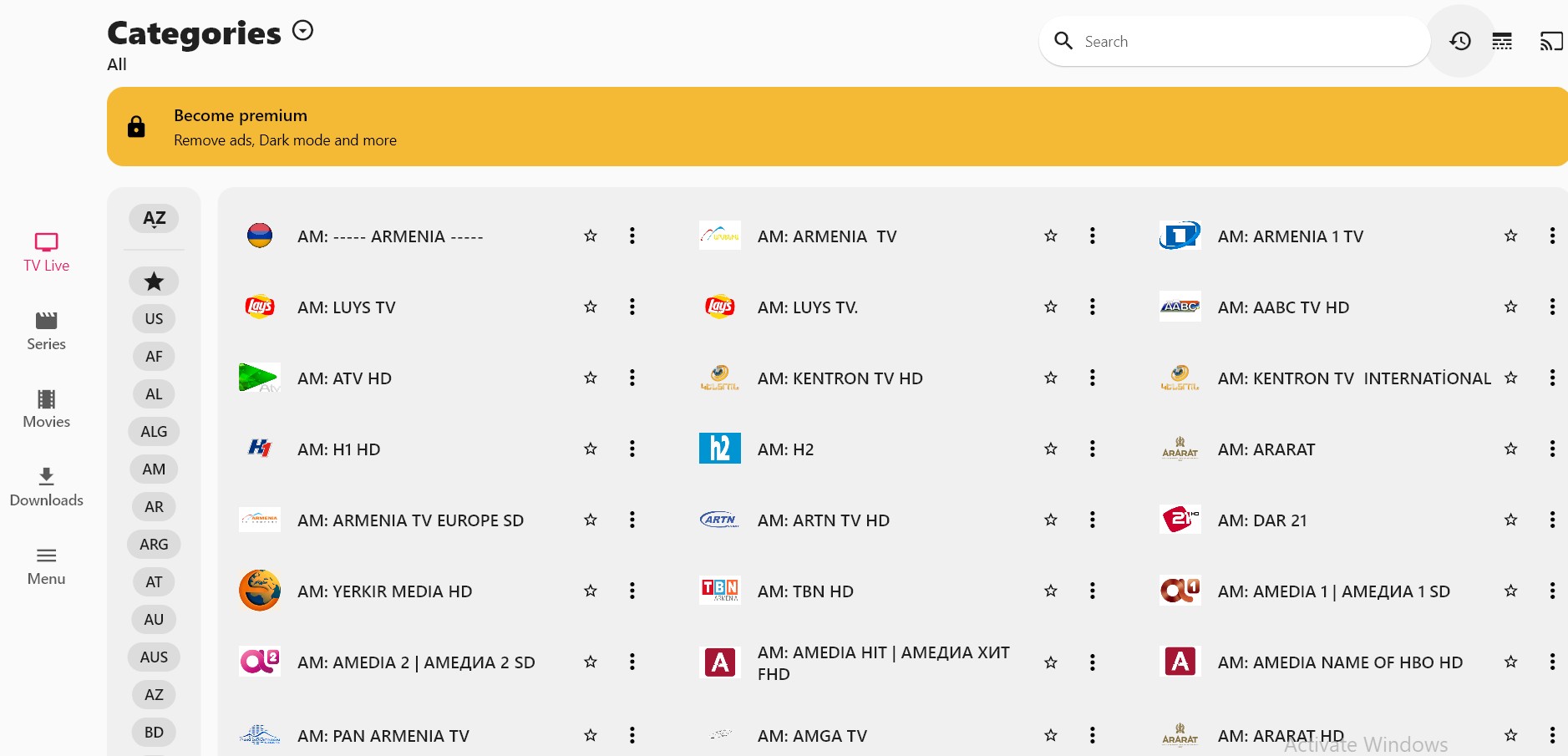
Task: Select the AU category chip
Action: (154, 620)
